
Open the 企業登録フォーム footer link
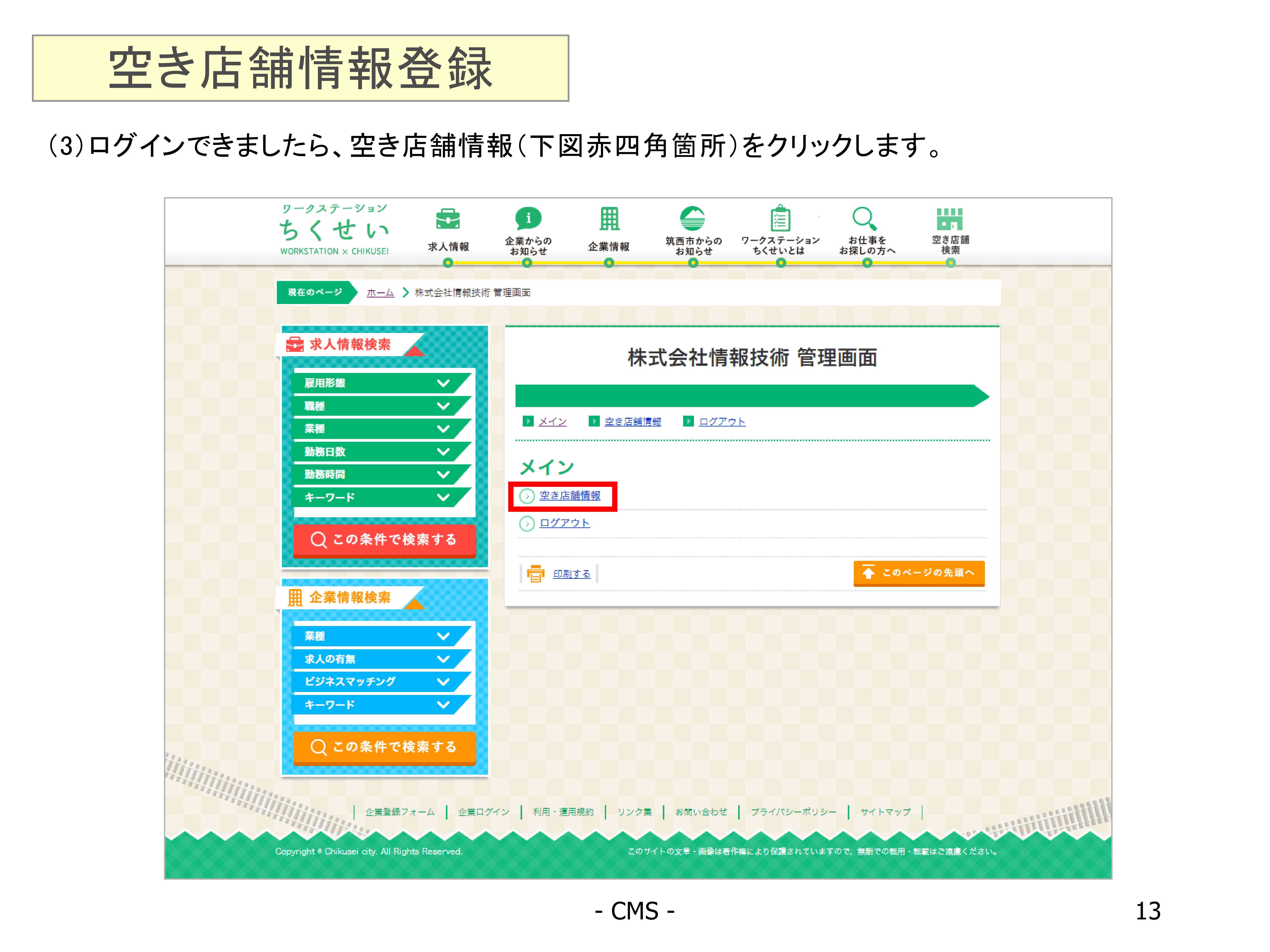click(400, 812)
